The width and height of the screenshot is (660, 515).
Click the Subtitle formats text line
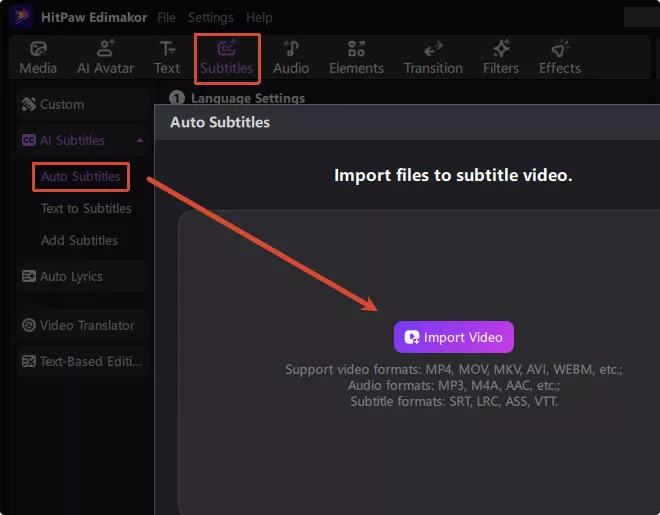454,401
